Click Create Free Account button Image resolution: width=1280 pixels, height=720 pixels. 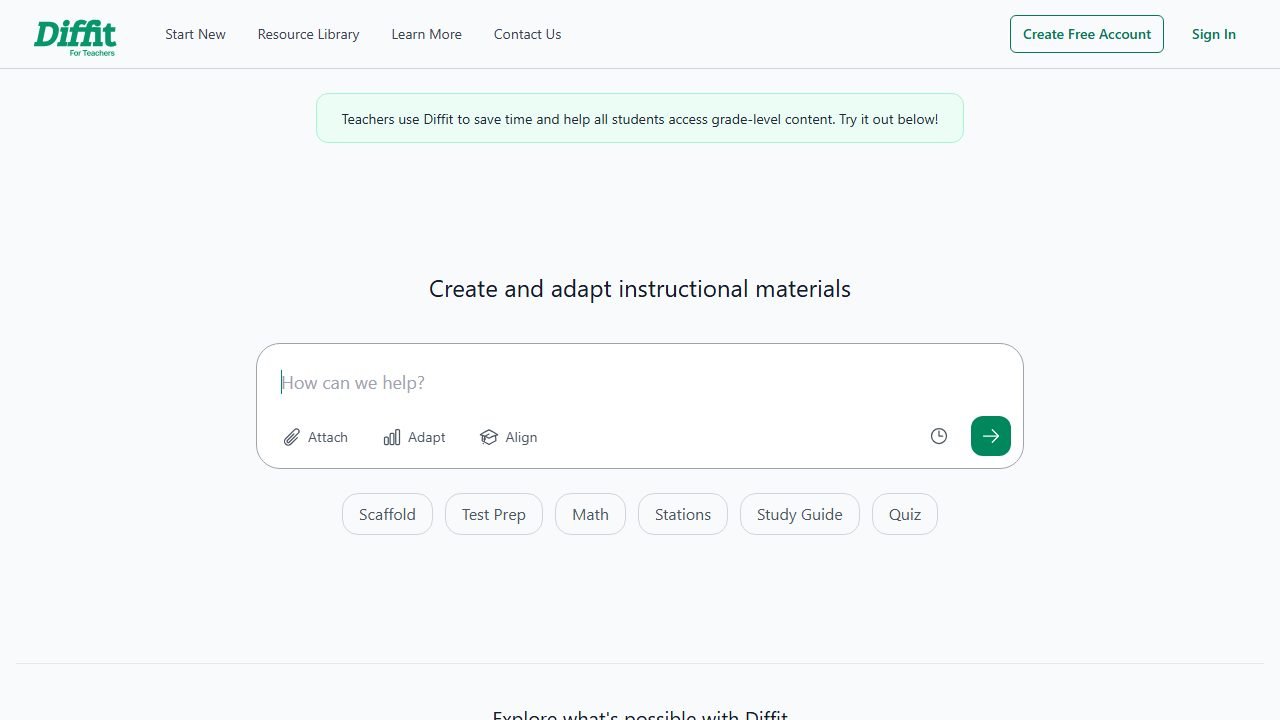pos(1087,34)
